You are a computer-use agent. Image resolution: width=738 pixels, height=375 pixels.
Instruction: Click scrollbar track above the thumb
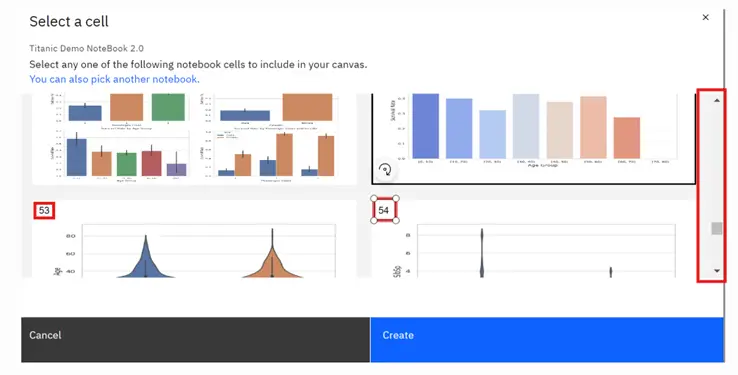pyautogui.click(x=716, y=162)
